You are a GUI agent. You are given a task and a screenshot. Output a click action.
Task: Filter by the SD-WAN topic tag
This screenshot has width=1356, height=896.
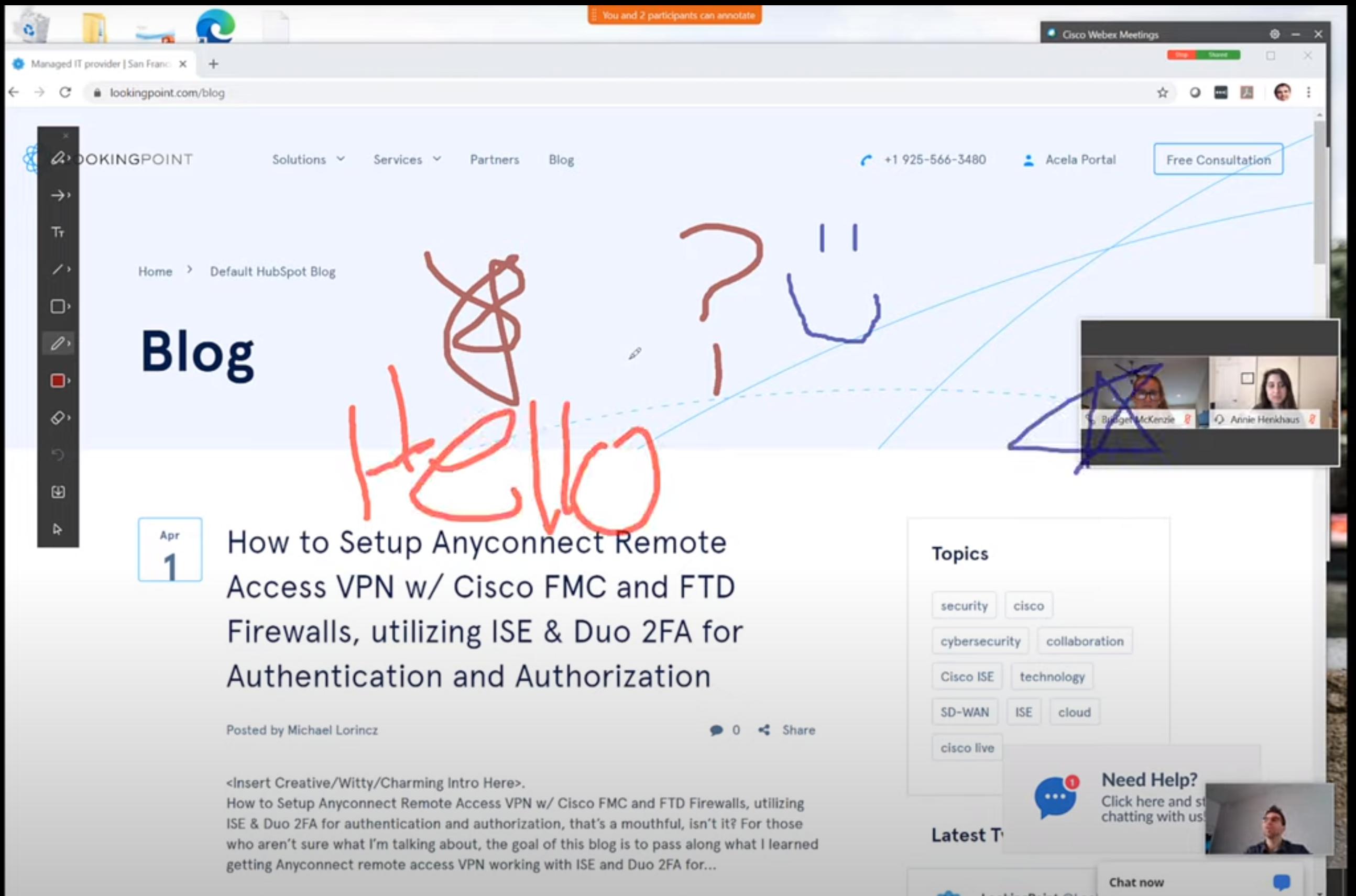965,712
